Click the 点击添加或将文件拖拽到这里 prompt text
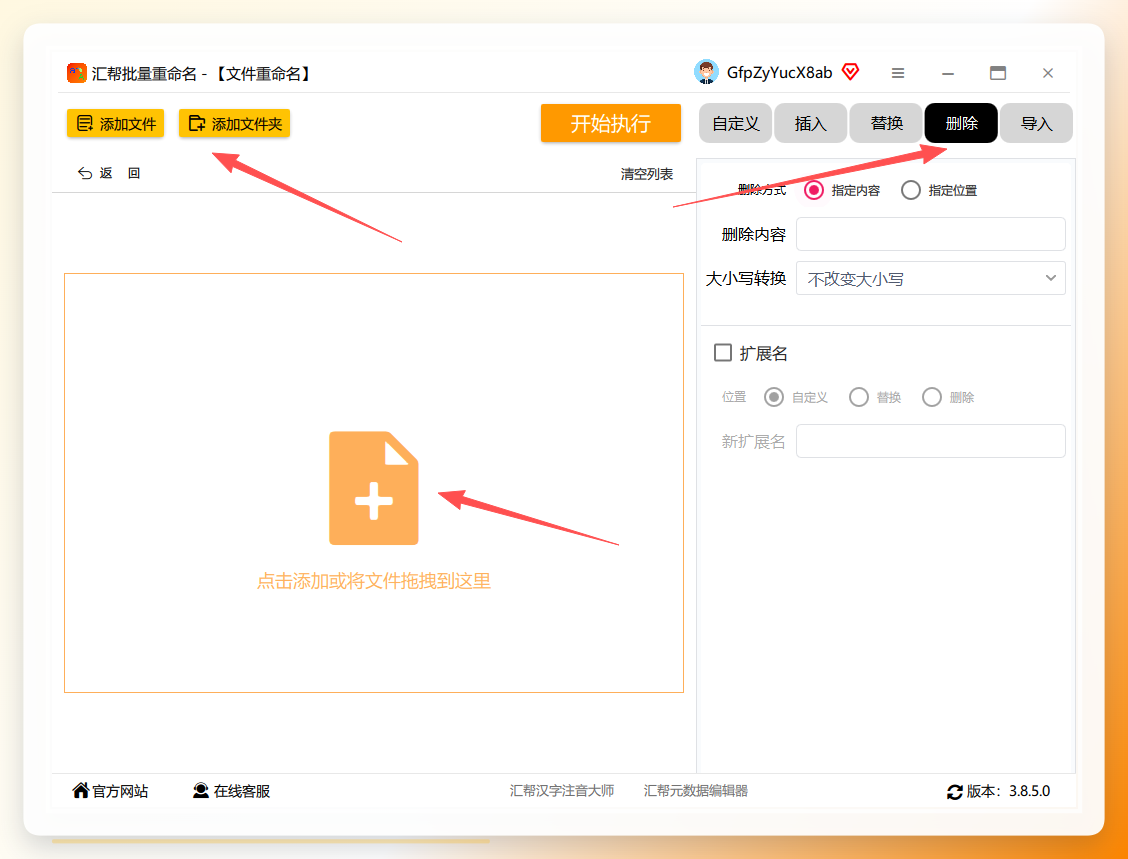 point(373,581)
